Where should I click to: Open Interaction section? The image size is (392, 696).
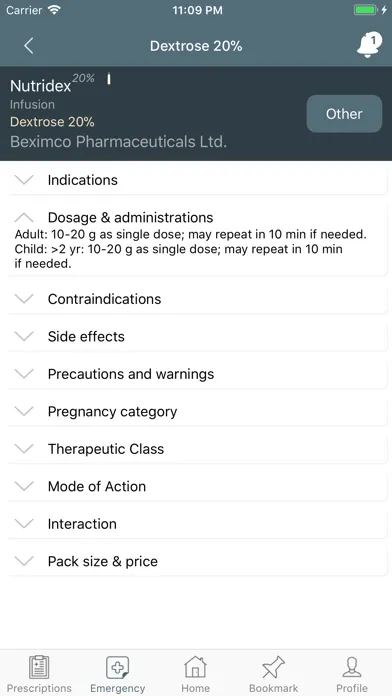pos(197,524)
